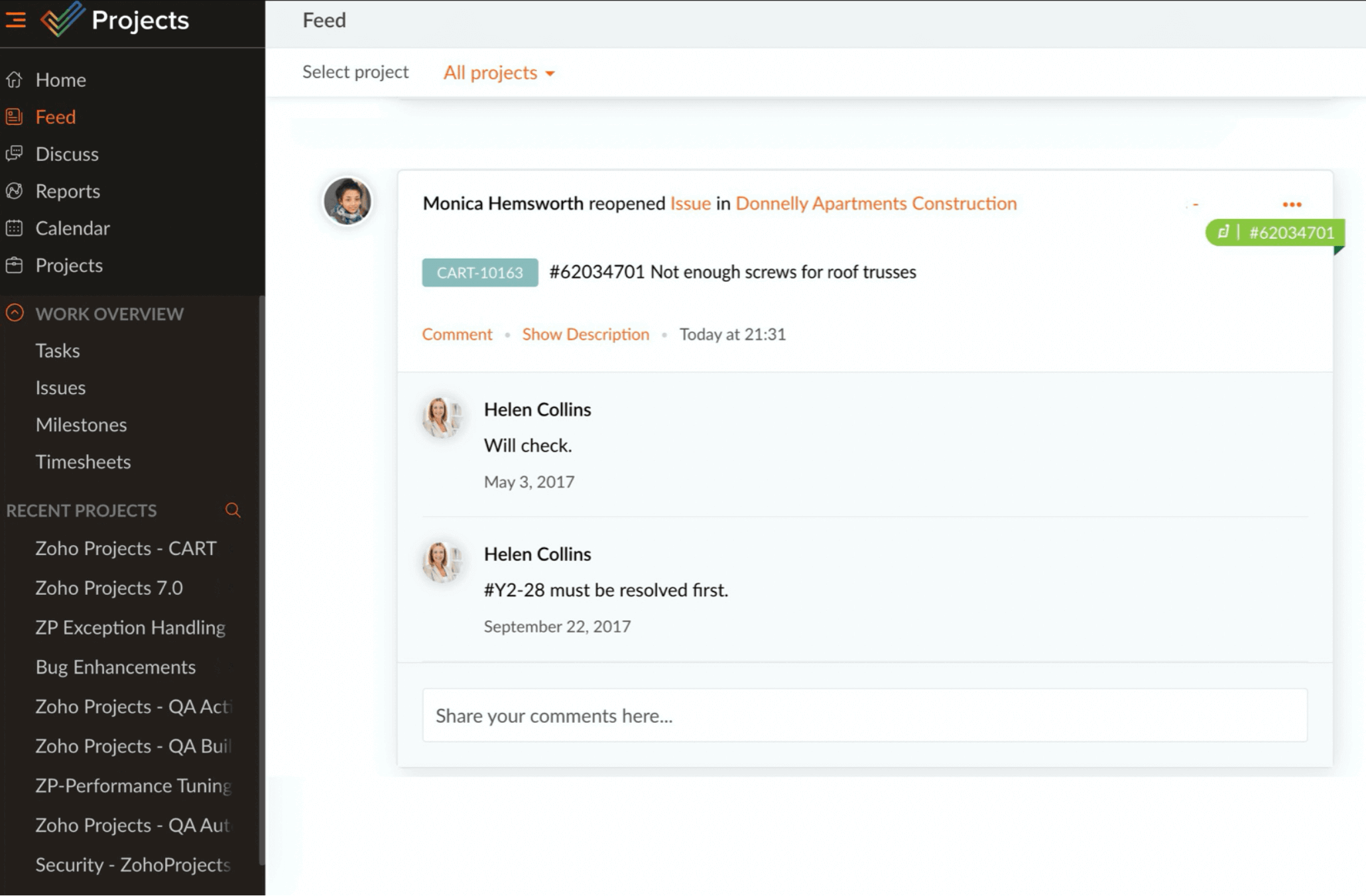Open recent project Bug Enhancements
This screenshot has width=1366, height=896.
(115, 667)
